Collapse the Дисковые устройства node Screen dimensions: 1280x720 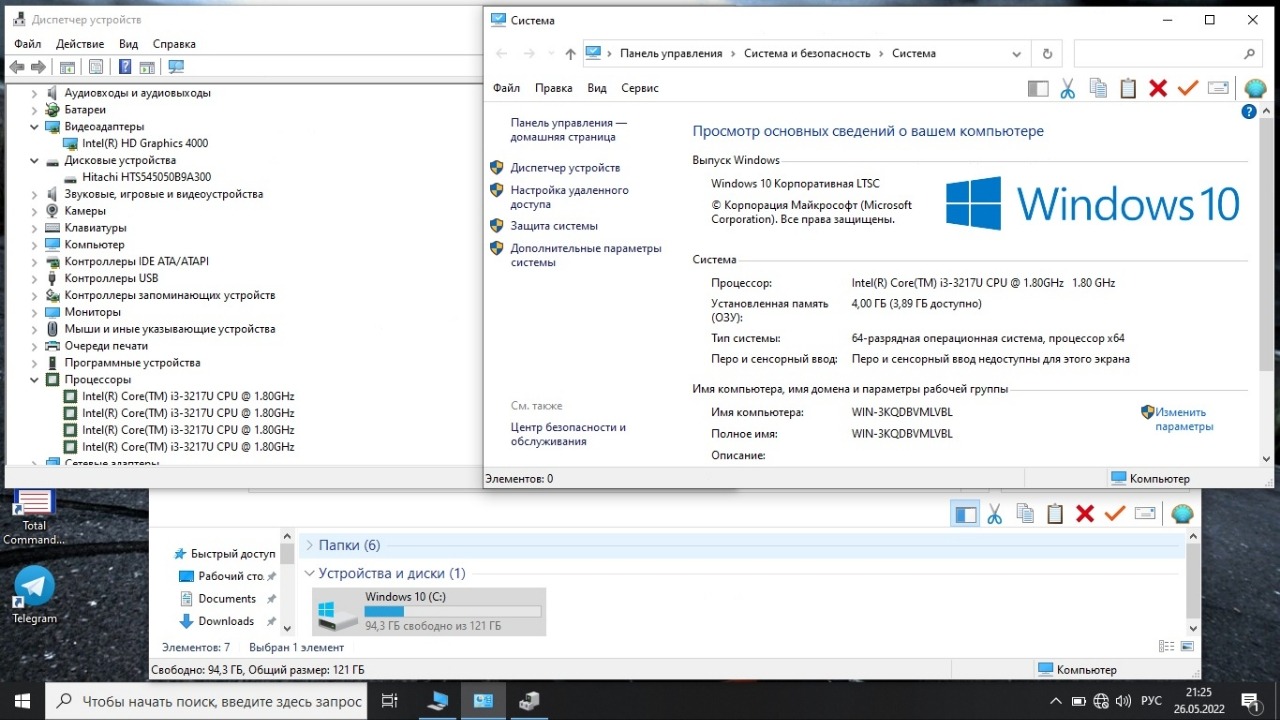35,160
